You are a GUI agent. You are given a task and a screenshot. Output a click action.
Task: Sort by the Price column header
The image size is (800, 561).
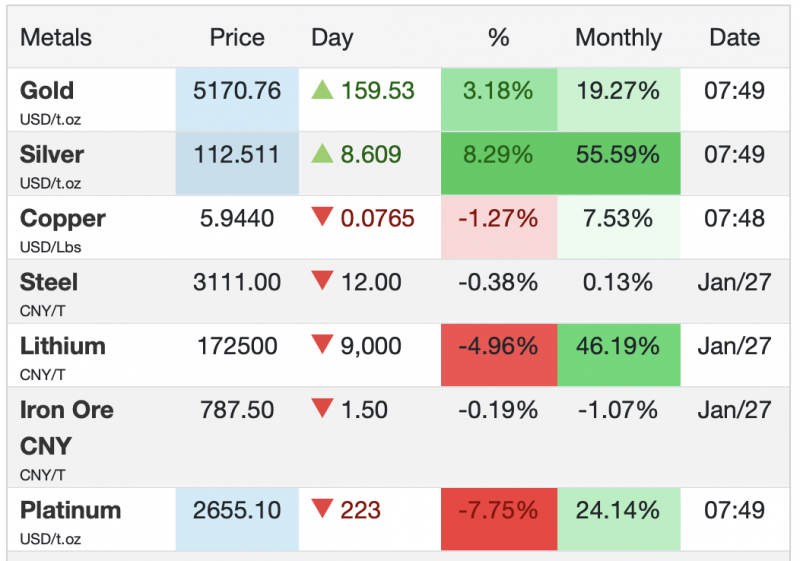[x=237, y=38]
